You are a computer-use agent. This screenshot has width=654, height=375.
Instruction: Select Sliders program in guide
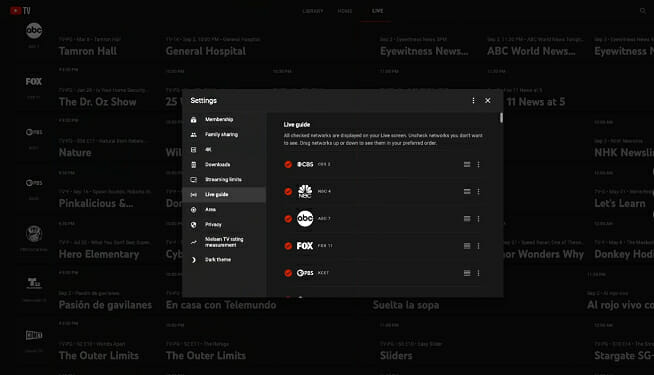tap(396, 355)
